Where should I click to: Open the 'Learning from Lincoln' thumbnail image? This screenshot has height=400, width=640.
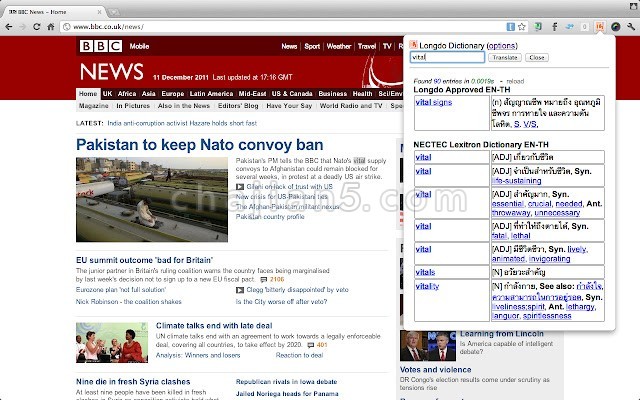[428, 346]
